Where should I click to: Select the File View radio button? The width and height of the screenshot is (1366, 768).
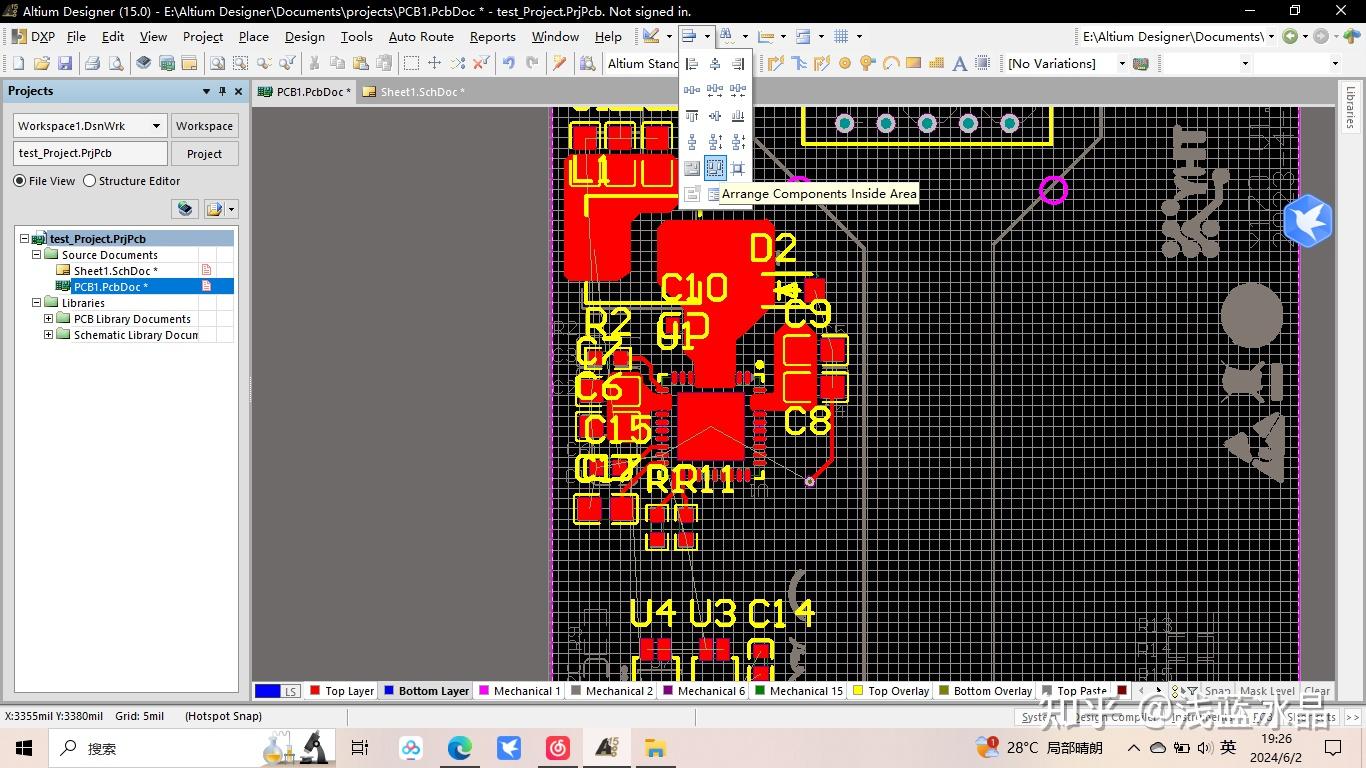coord(20,181)
